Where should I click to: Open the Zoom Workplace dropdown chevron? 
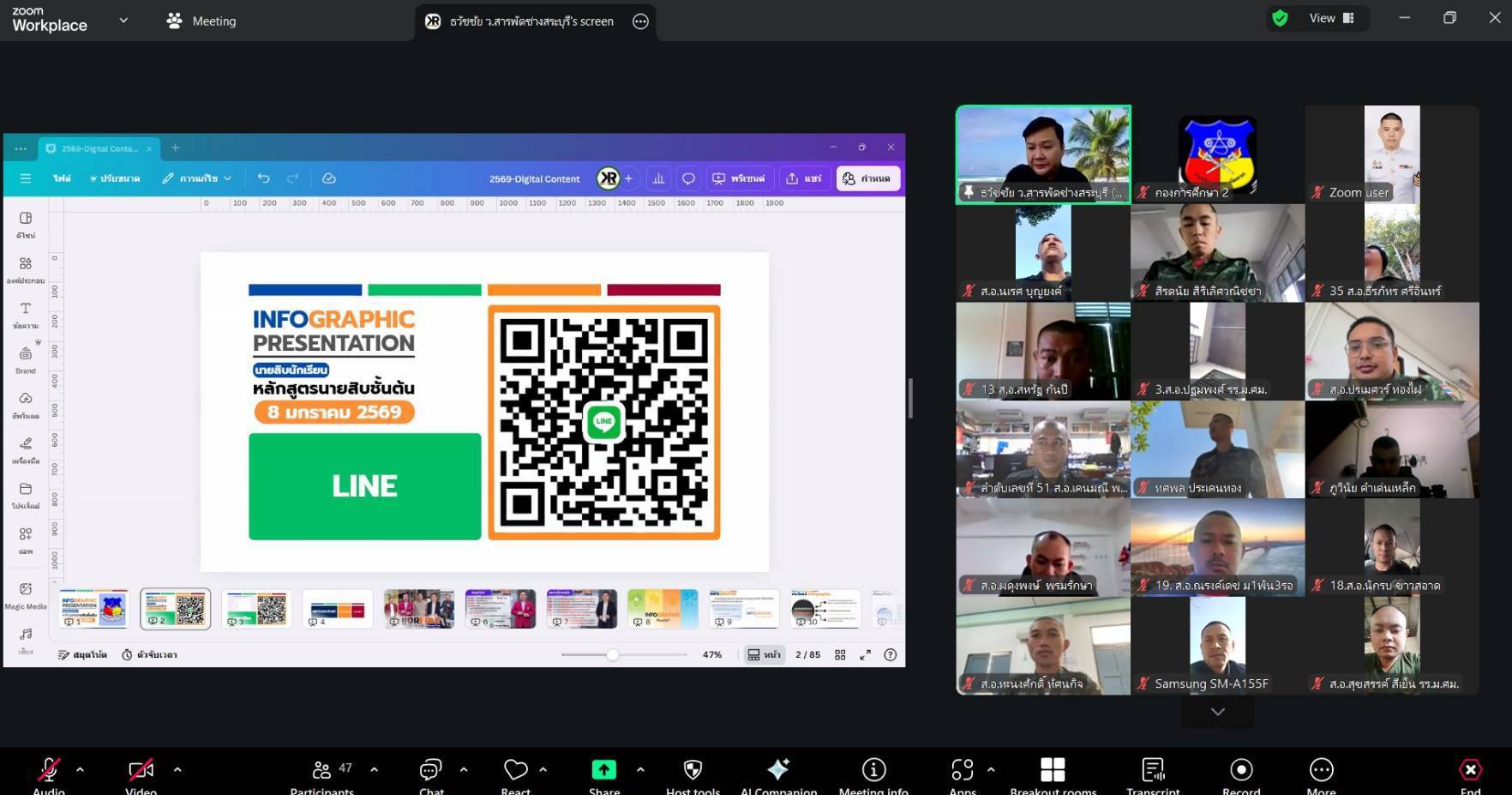tap(123, 21)
